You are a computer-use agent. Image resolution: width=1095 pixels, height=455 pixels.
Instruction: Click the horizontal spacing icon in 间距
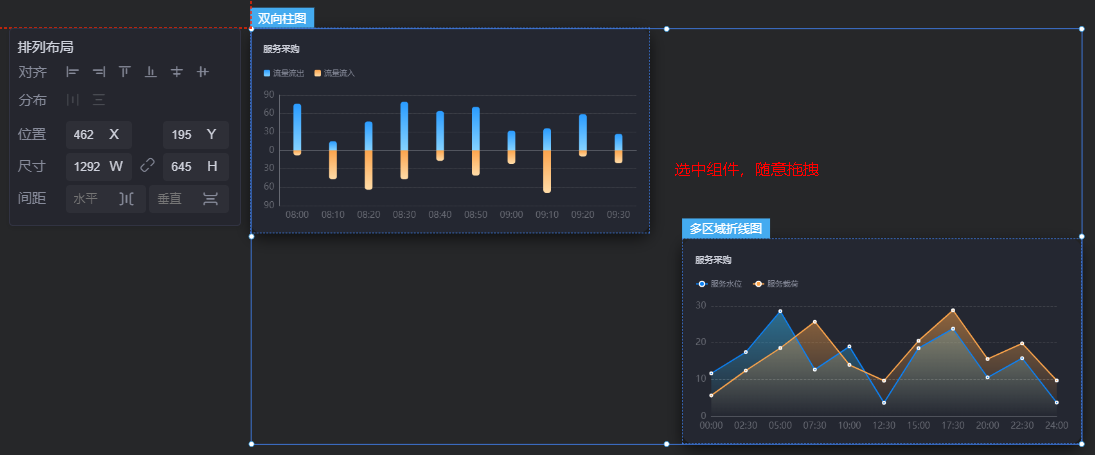pyautogui.click(x=126, y=199)
